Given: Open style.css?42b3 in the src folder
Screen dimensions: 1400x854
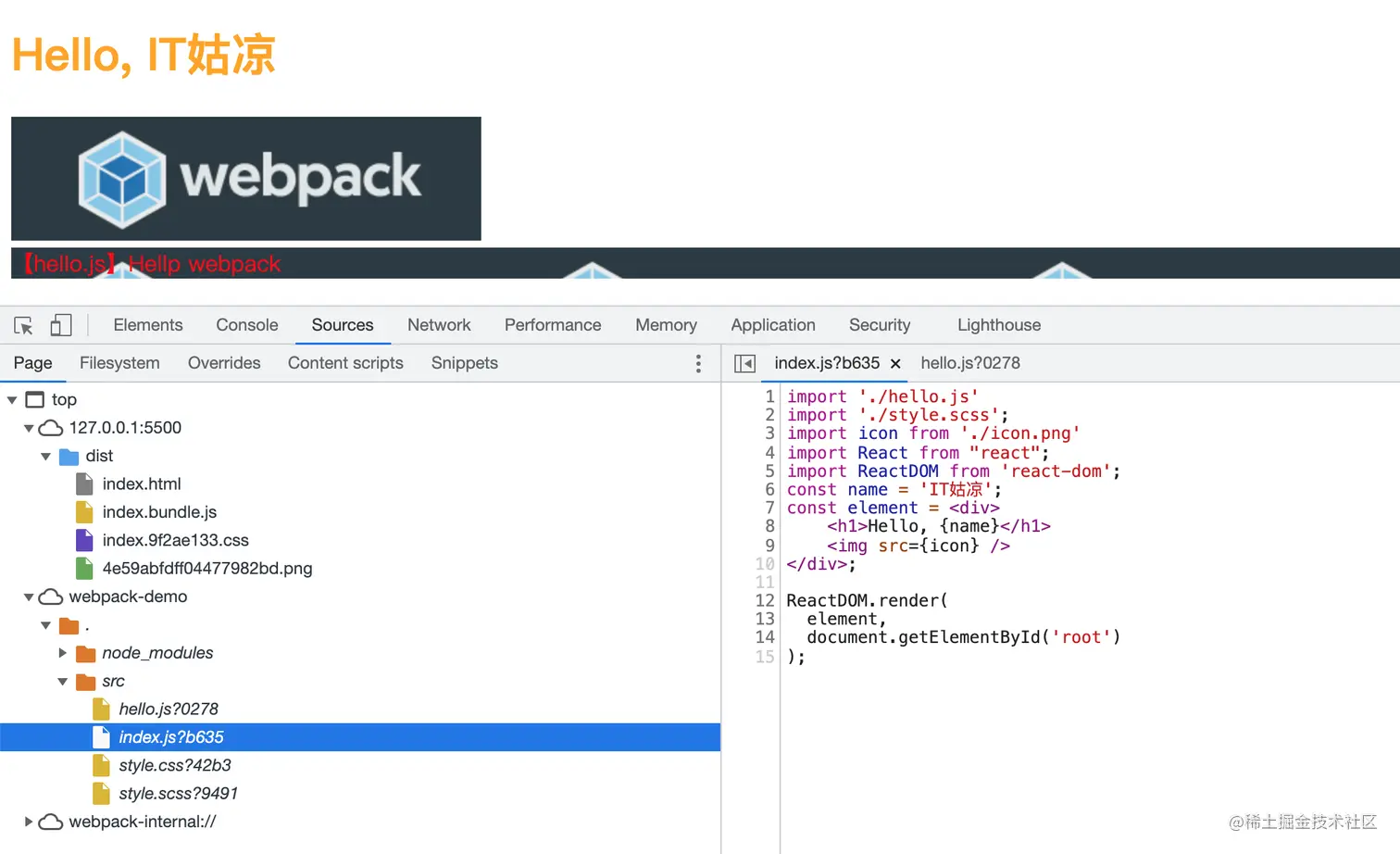Looking at the screenshot, I should click(x=175, y=766).
